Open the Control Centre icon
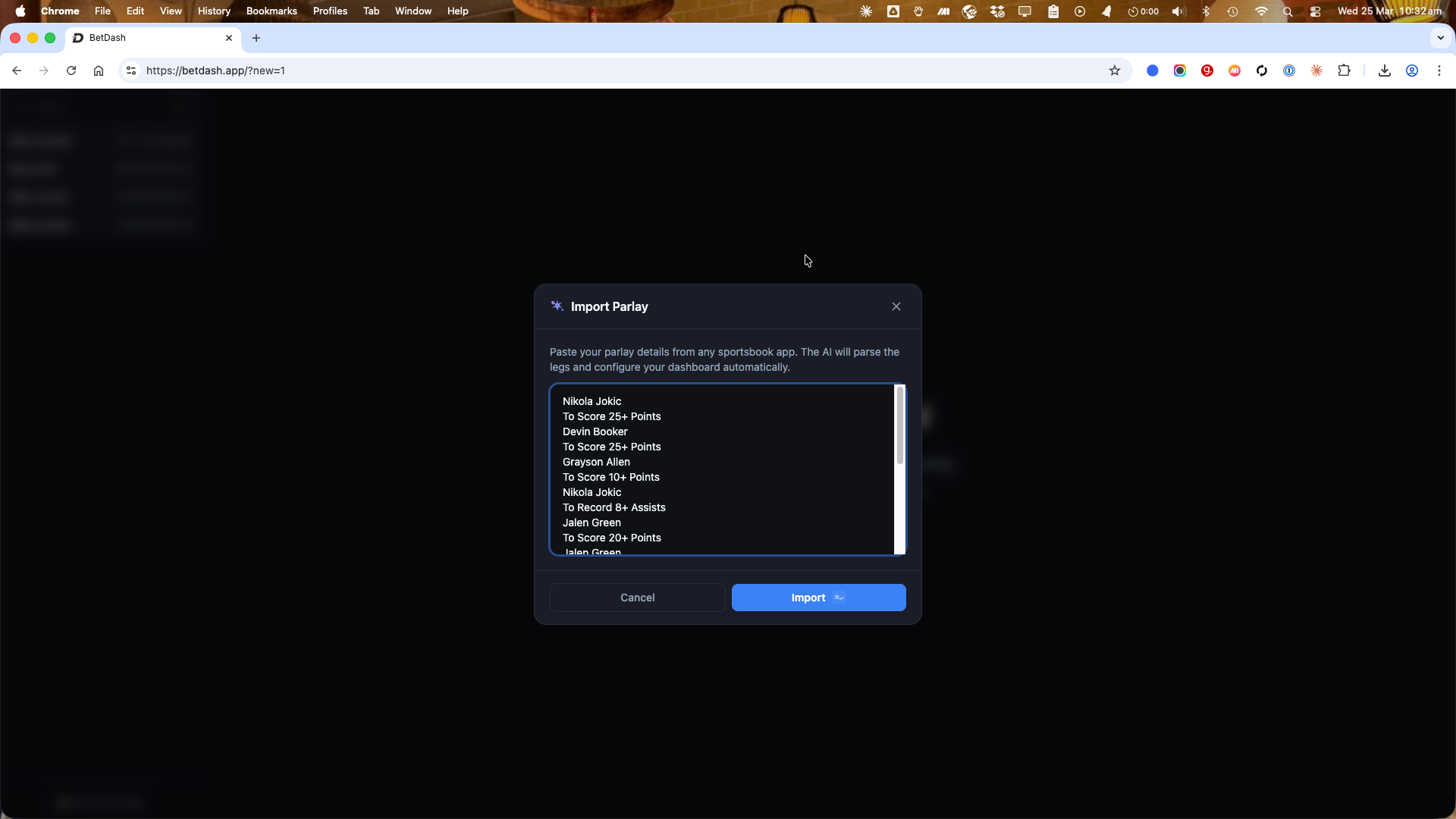 pos(1316,11)
